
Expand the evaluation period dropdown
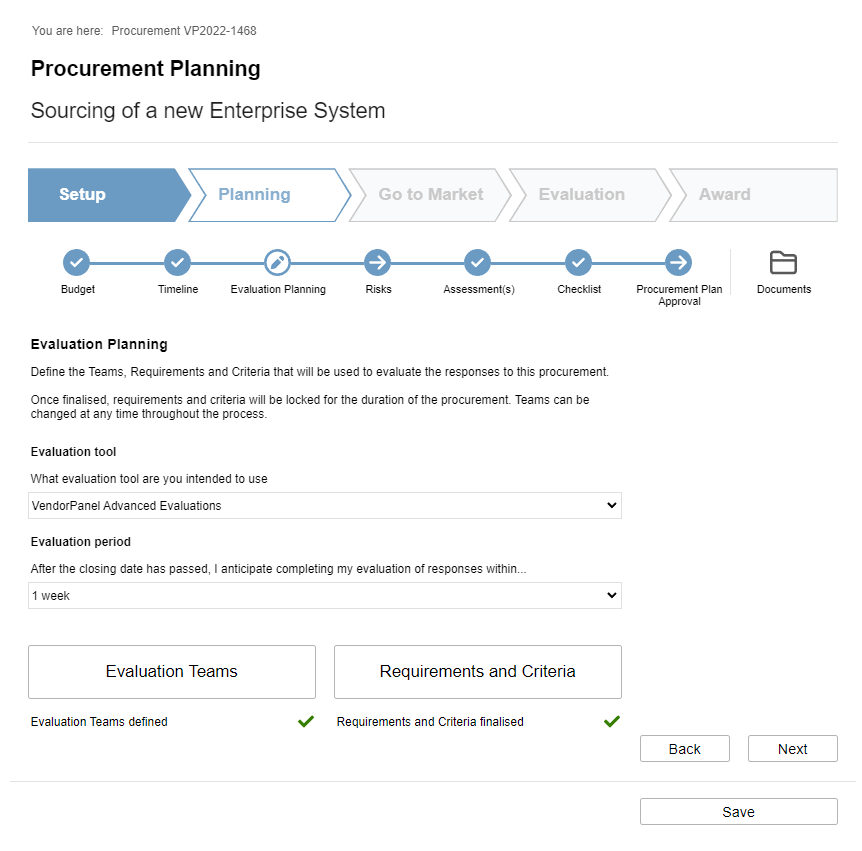tap(325, 595)
